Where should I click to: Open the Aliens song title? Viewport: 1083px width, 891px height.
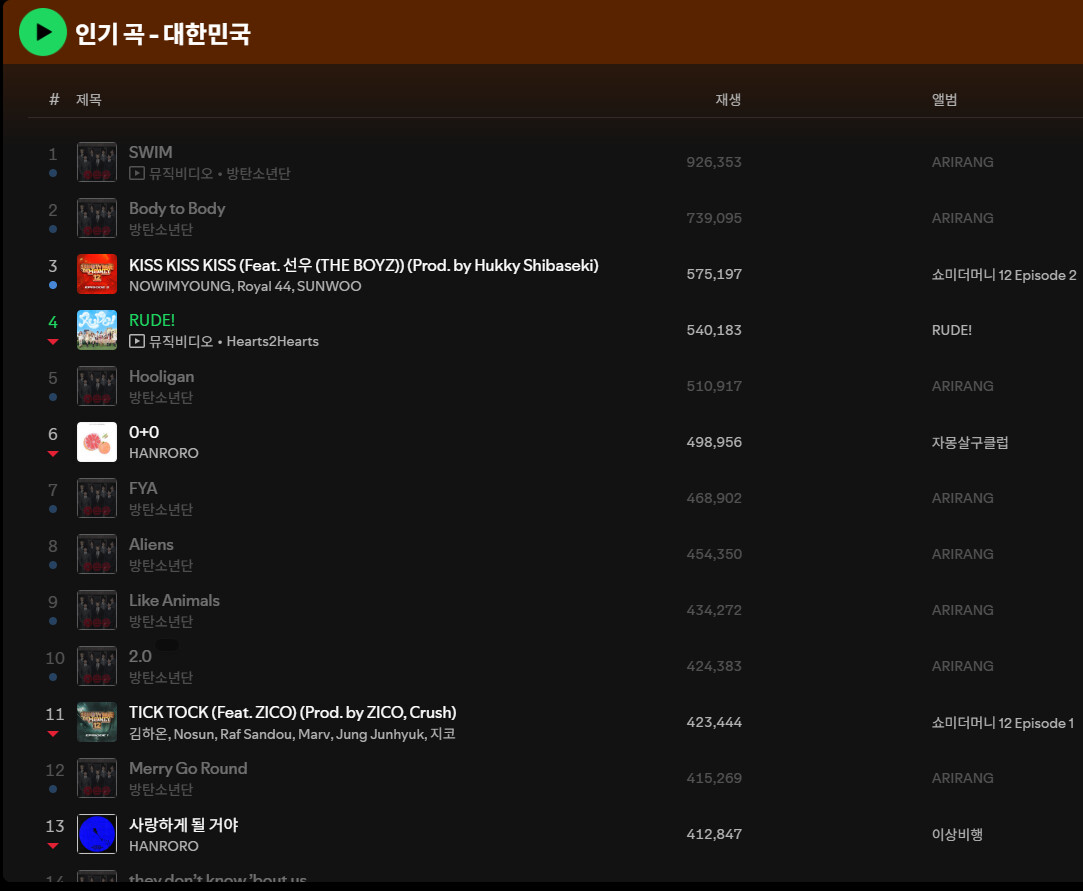(x=151, y=544)
